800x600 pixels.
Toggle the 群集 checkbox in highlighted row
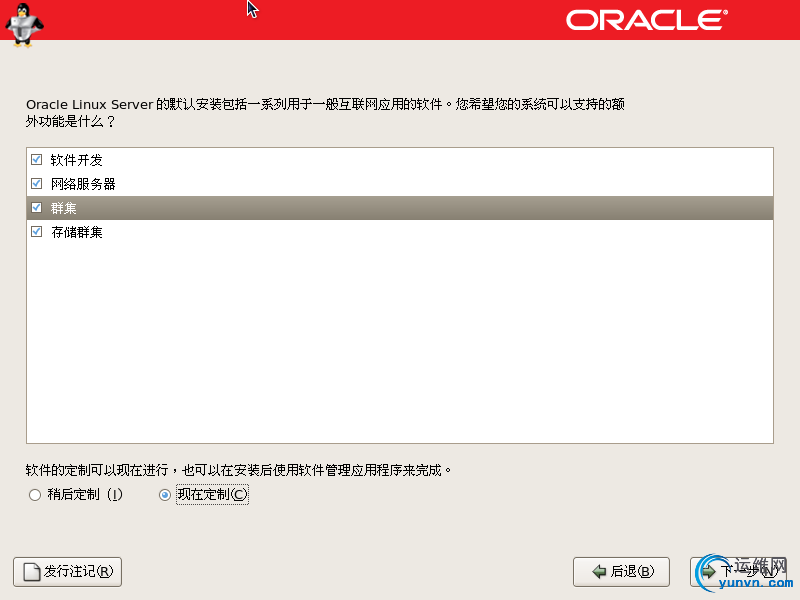point(36,208)
